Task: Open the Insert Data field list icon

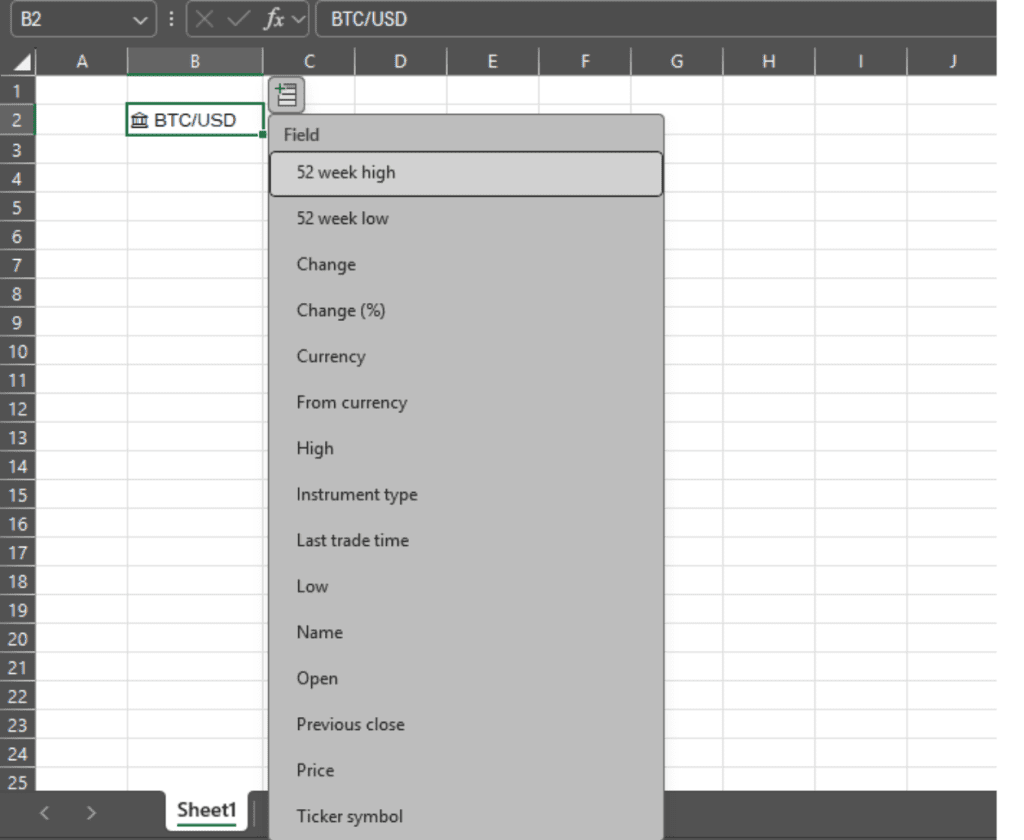Action: tap(286, 92)
